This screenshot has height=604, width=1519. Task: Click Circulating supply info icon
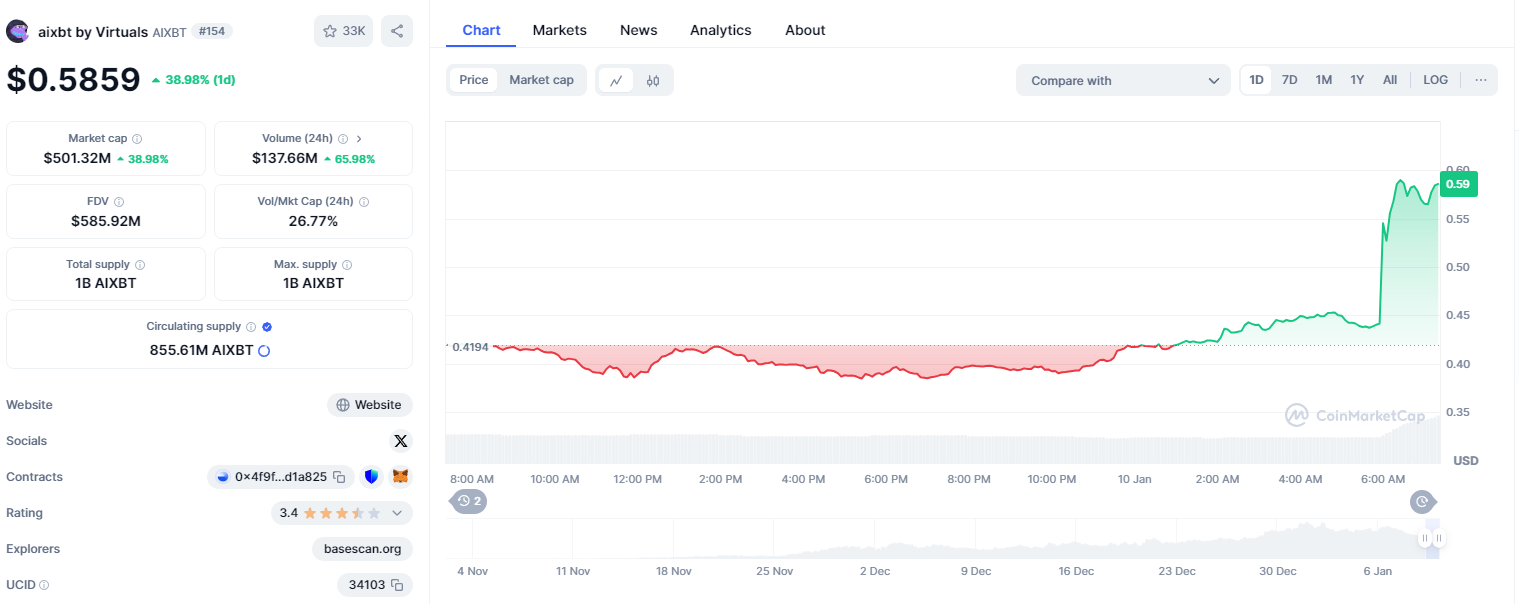pyautogui.click(x=251, y=327)
